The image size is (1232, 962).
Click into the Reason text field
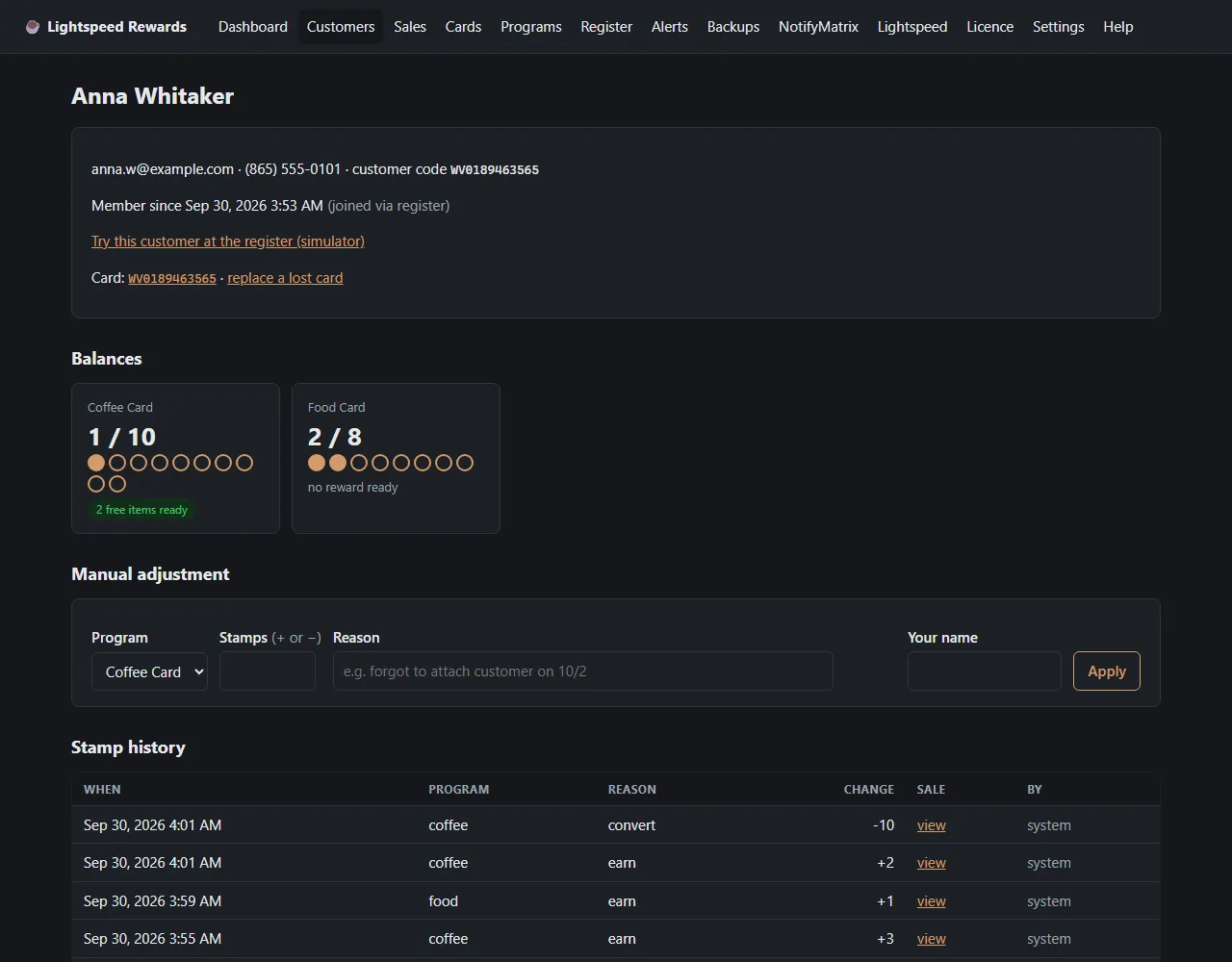[x=583, y=671]
